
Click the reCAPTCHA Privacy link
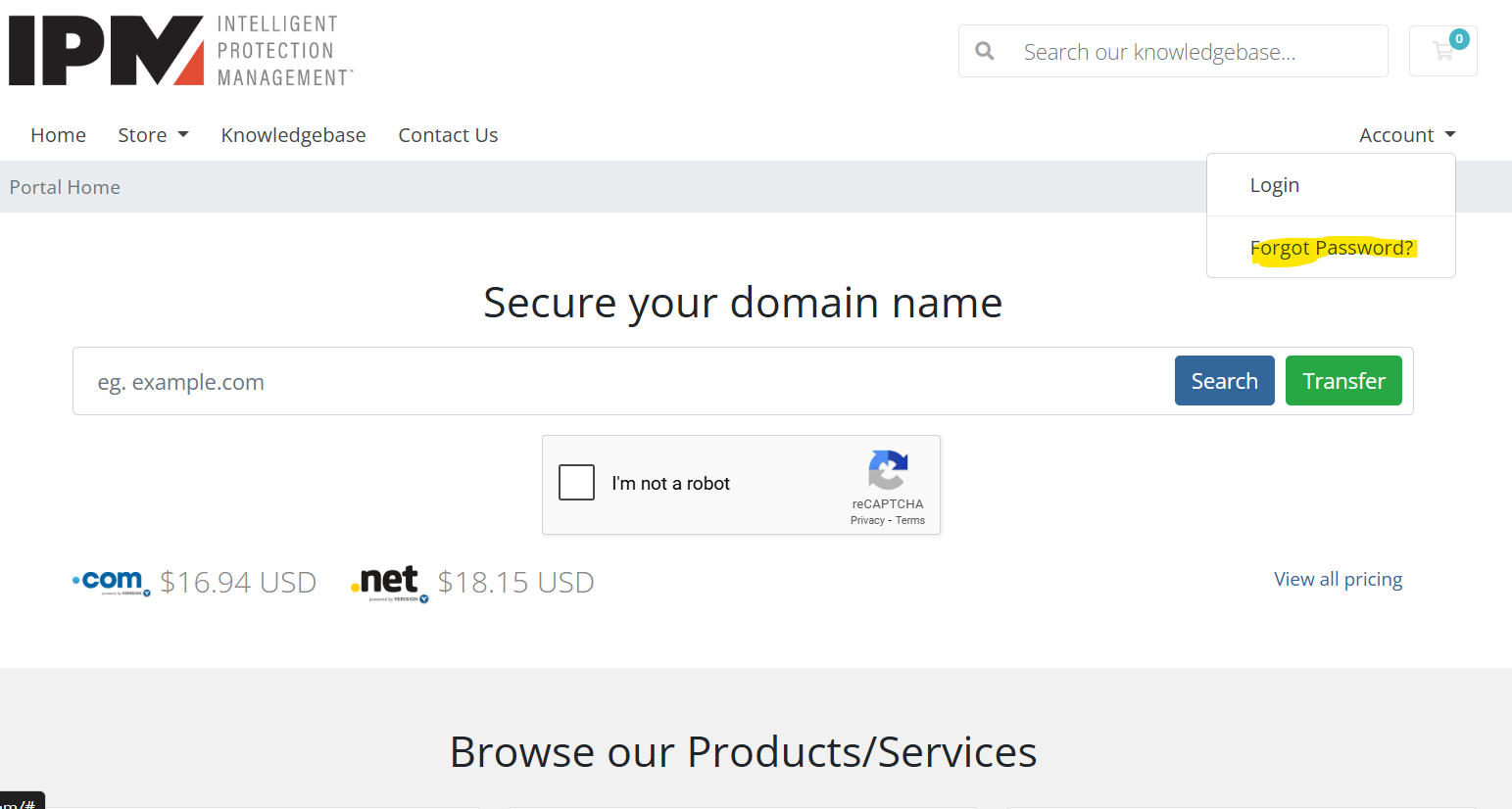[867, 520]
